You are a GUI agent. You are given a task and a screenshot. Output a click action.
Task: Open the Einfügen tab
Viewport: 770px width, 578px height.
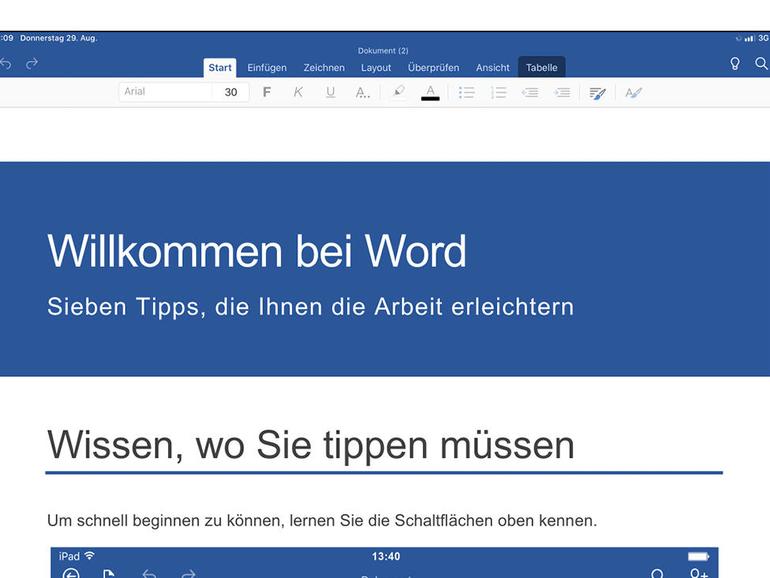267,68
